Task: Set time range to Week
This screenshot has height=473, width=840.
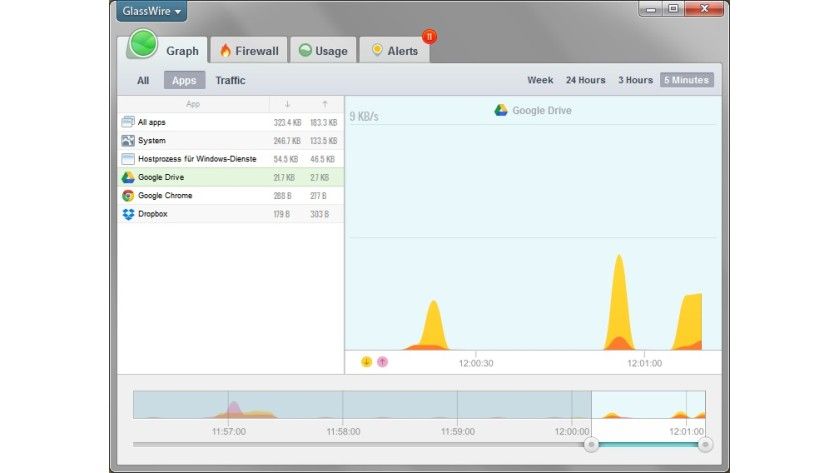Action: click(540, 80)
